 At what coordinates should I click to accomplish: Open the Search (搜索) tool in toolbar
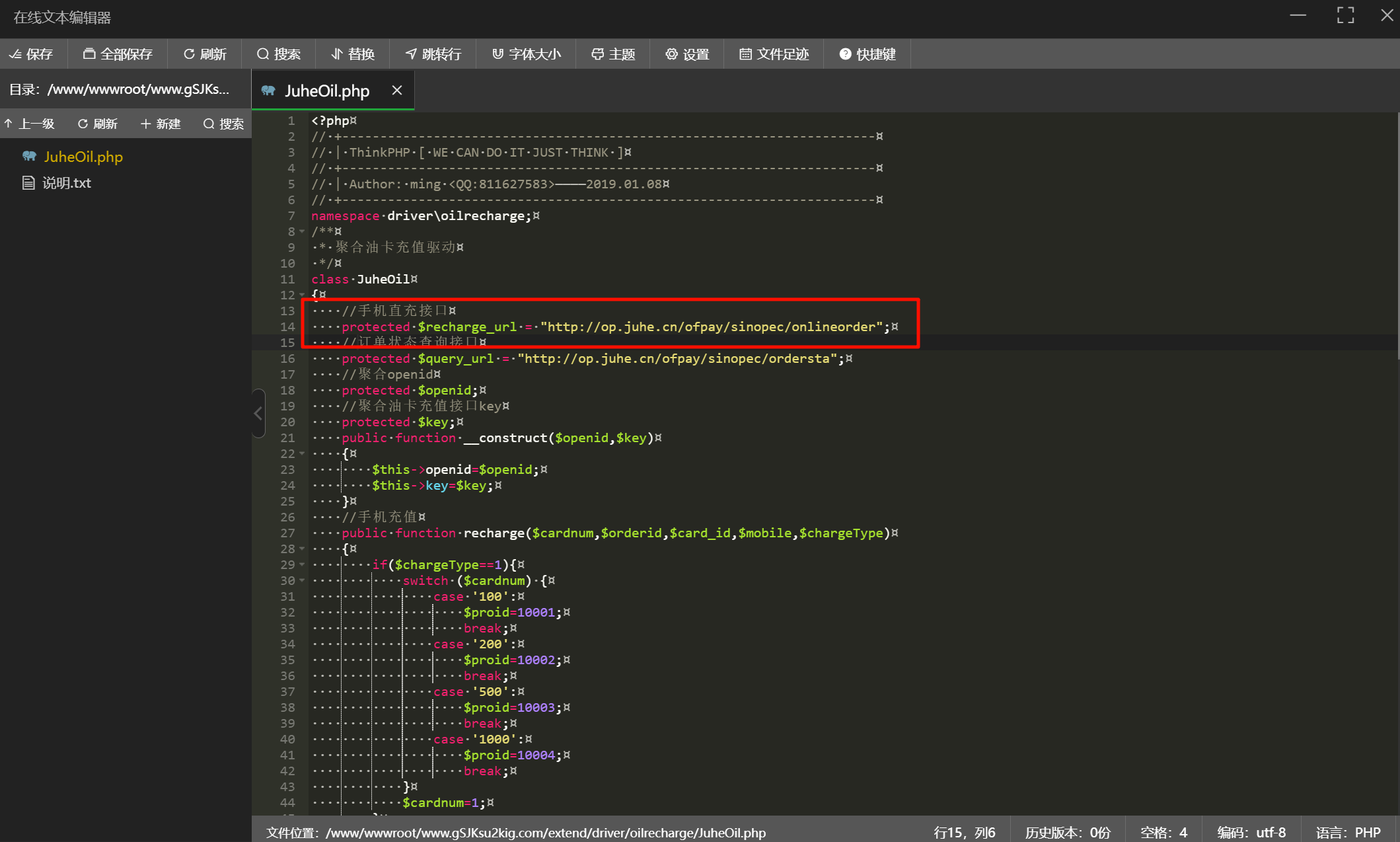pyautogui.click(x=278, y=54)
